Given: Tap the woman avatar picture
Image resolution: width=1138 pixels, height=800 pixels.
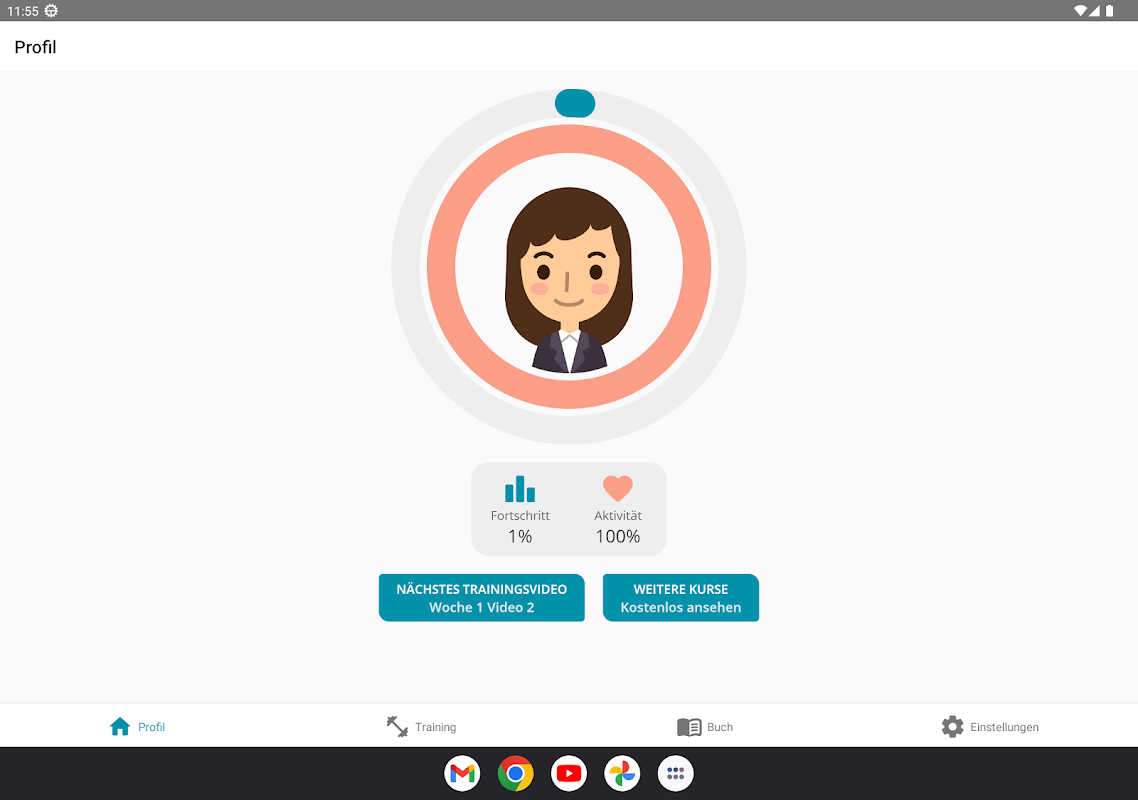Looking at the screenshot, I should coord(569,280).
